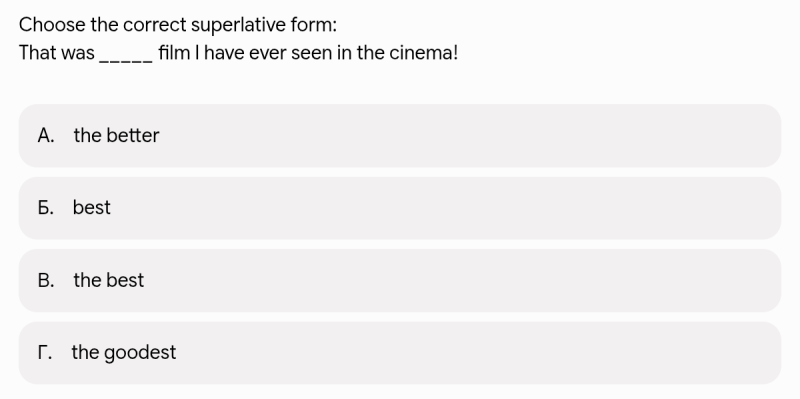Click empty area of the option Б card

[459, 208]
